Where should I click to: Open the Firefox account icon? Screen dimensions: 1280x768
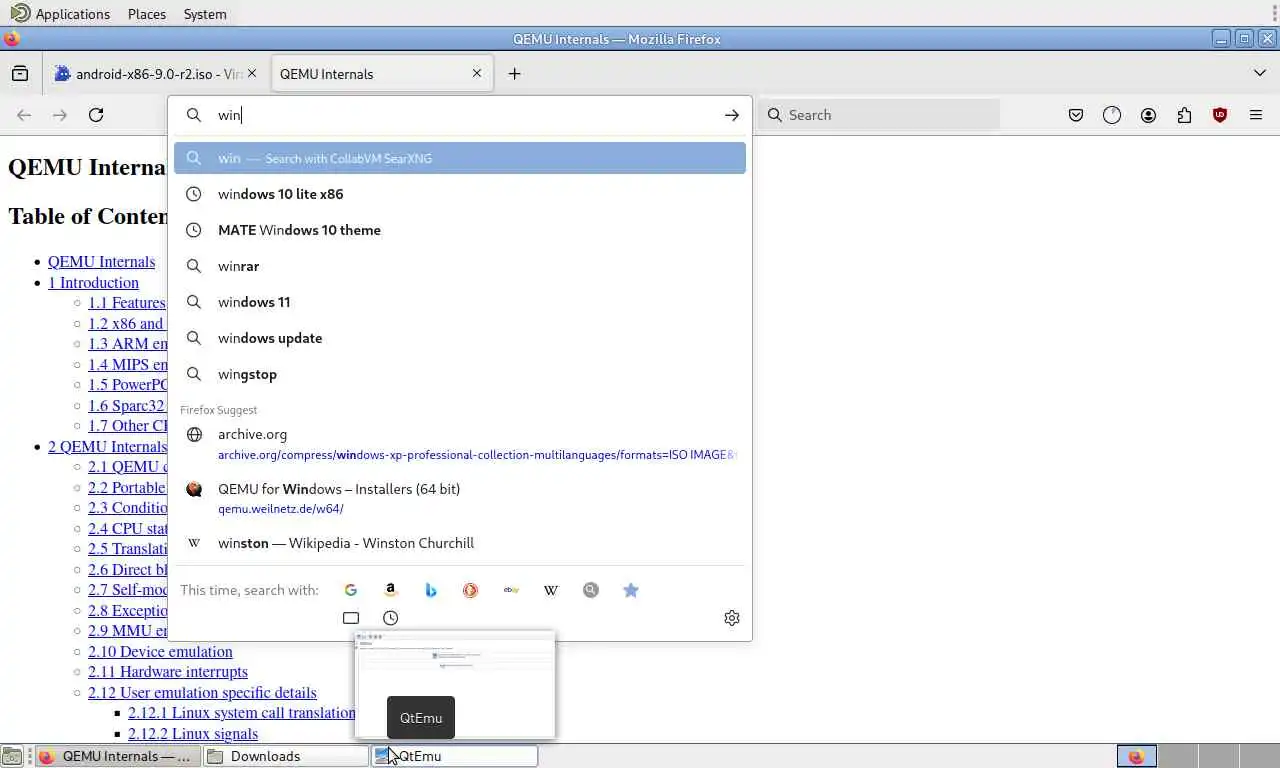pyautogui.click(x=1148, y=115)
